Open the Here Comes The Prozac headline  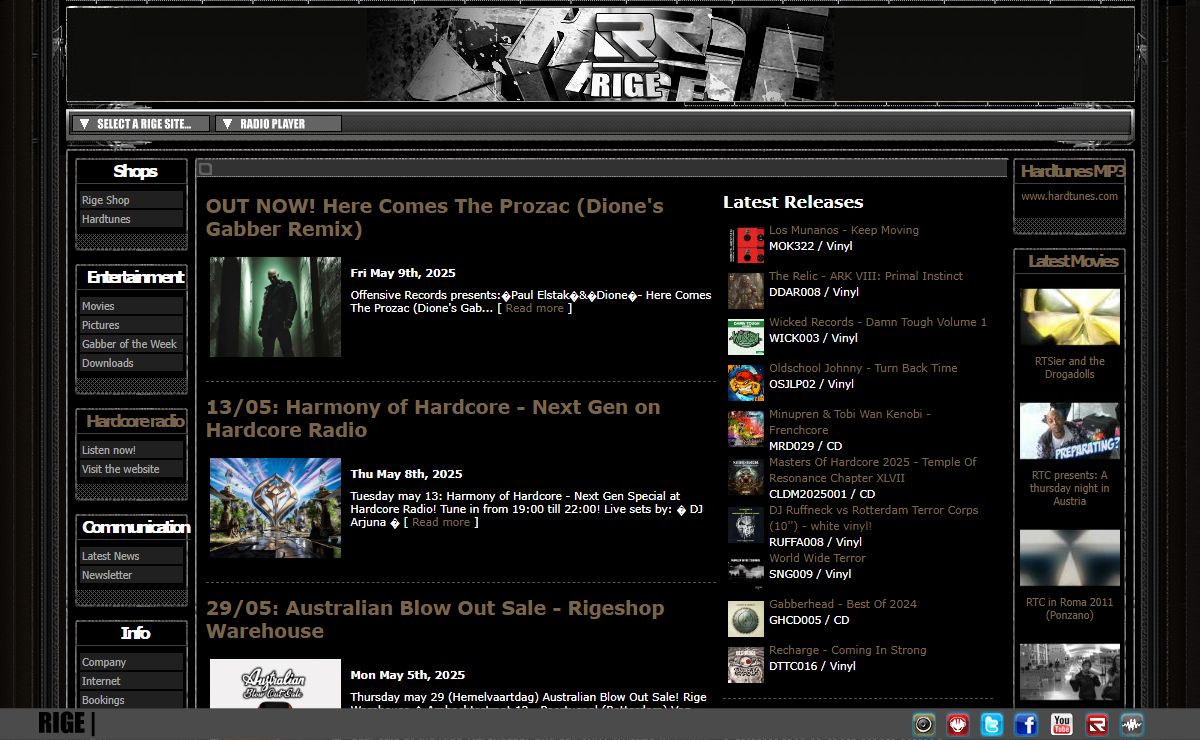tap(435, 218)
